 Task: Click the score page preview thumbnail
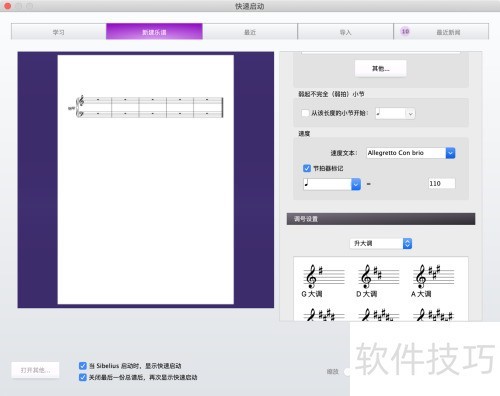pos(146,180)
